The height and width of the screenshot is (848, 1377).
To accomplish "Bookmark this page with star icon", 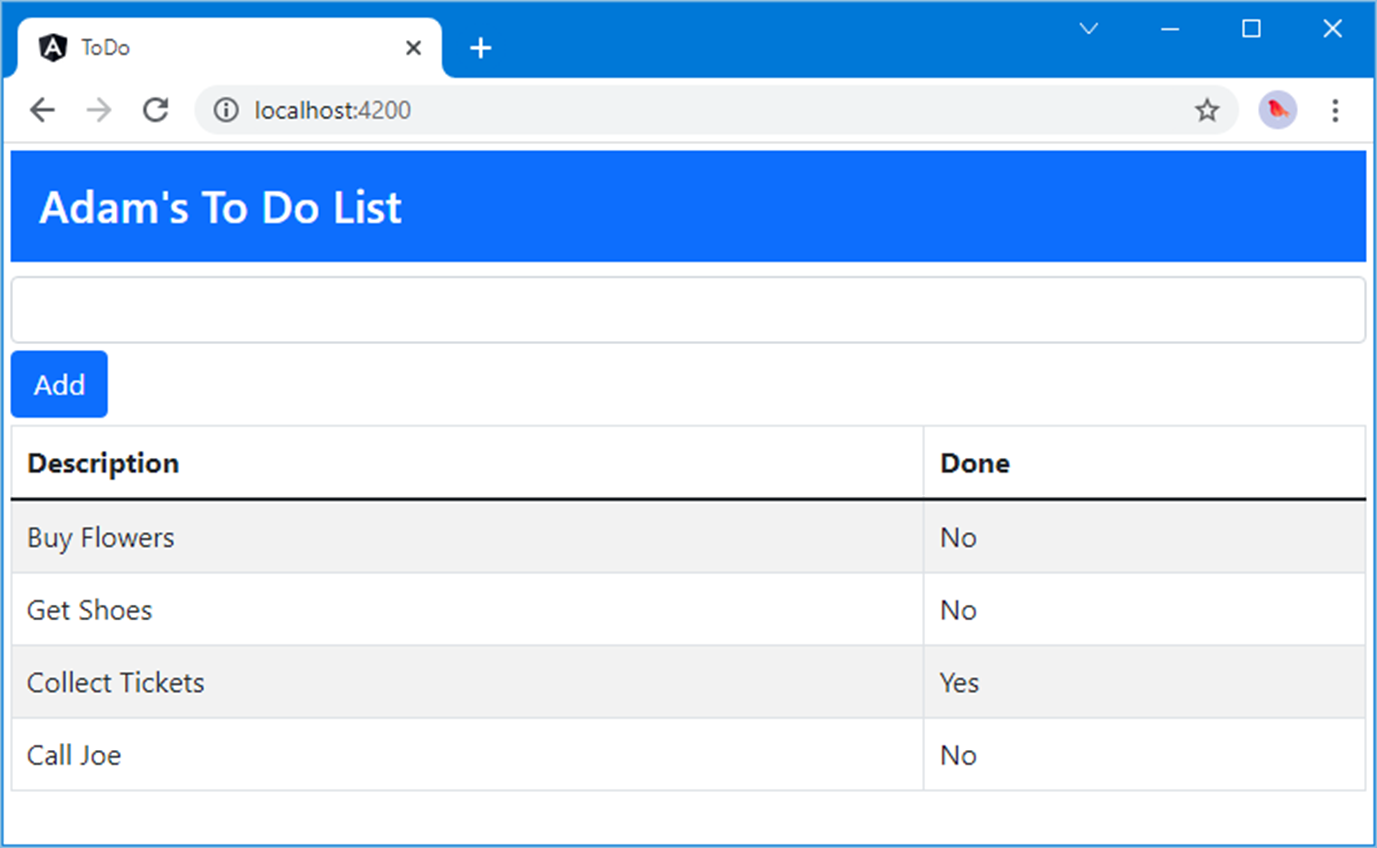I will (1207, 110).
